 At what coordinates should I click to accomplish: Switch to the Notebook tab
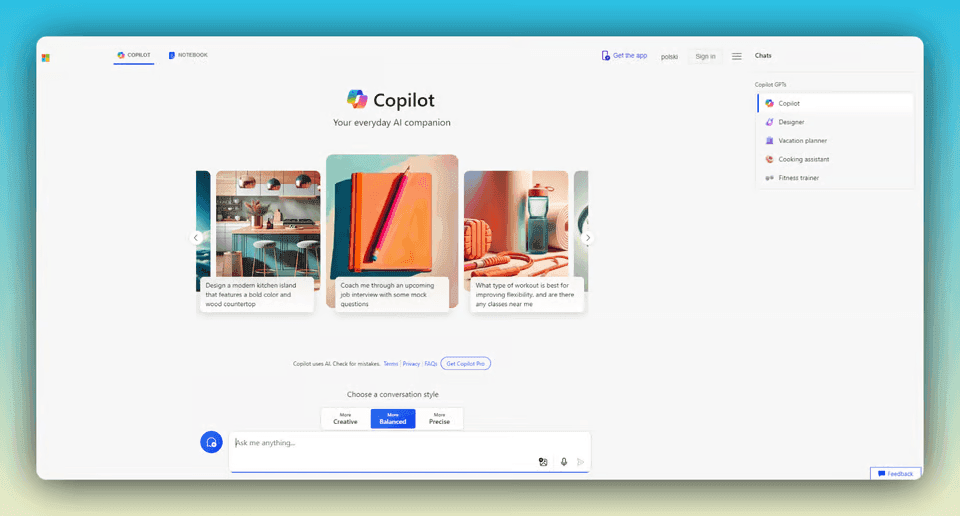(188, 55)
